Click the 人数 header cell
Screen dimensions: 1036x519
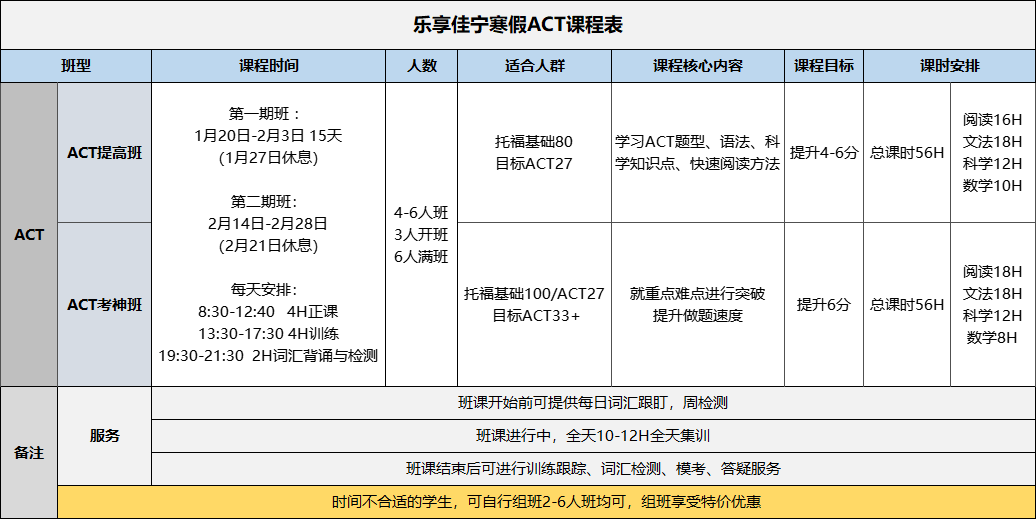[x=422, y=66]
